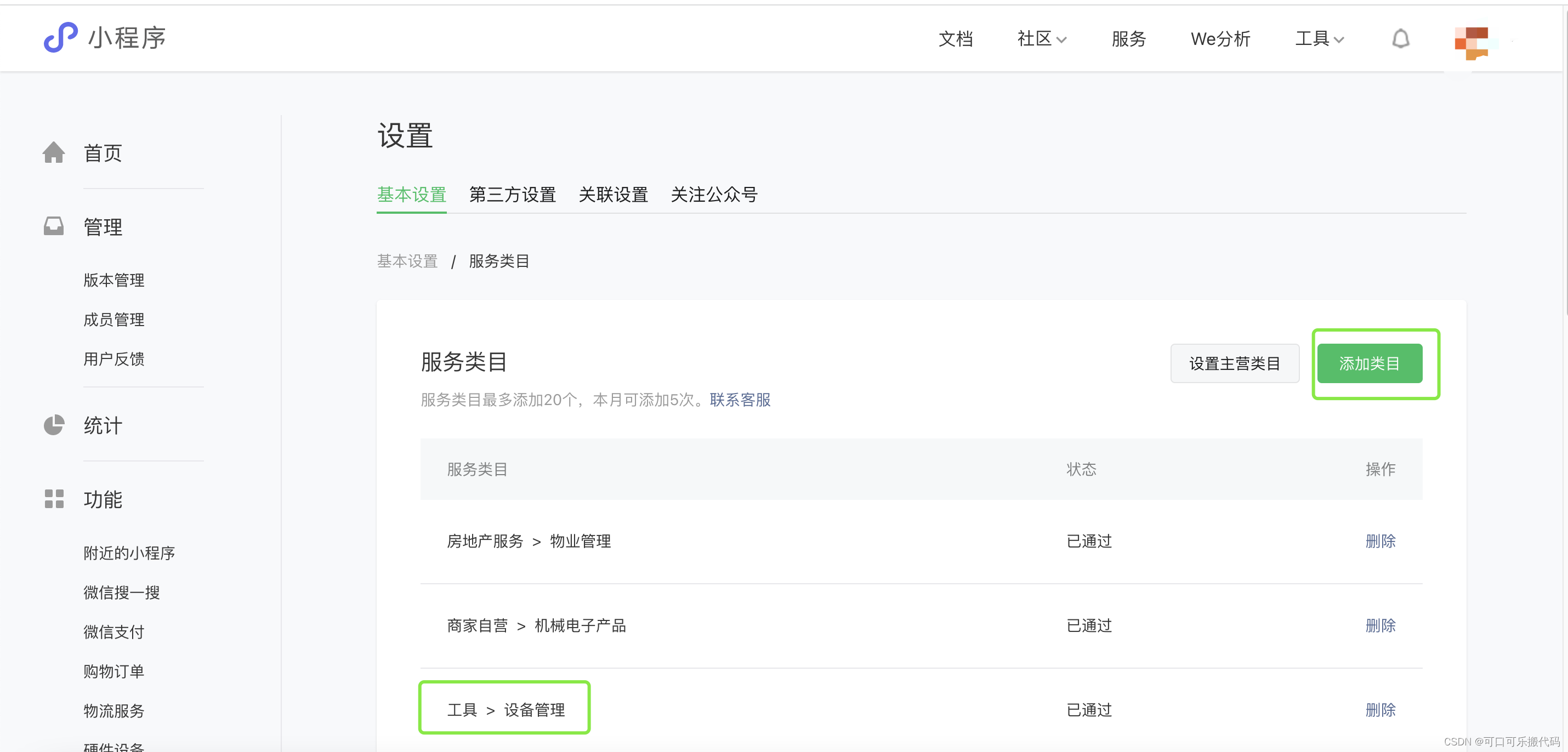Switch to 第三方设置 tab
This screenshot has height=752, width=1568.
[x=512, y=195]
